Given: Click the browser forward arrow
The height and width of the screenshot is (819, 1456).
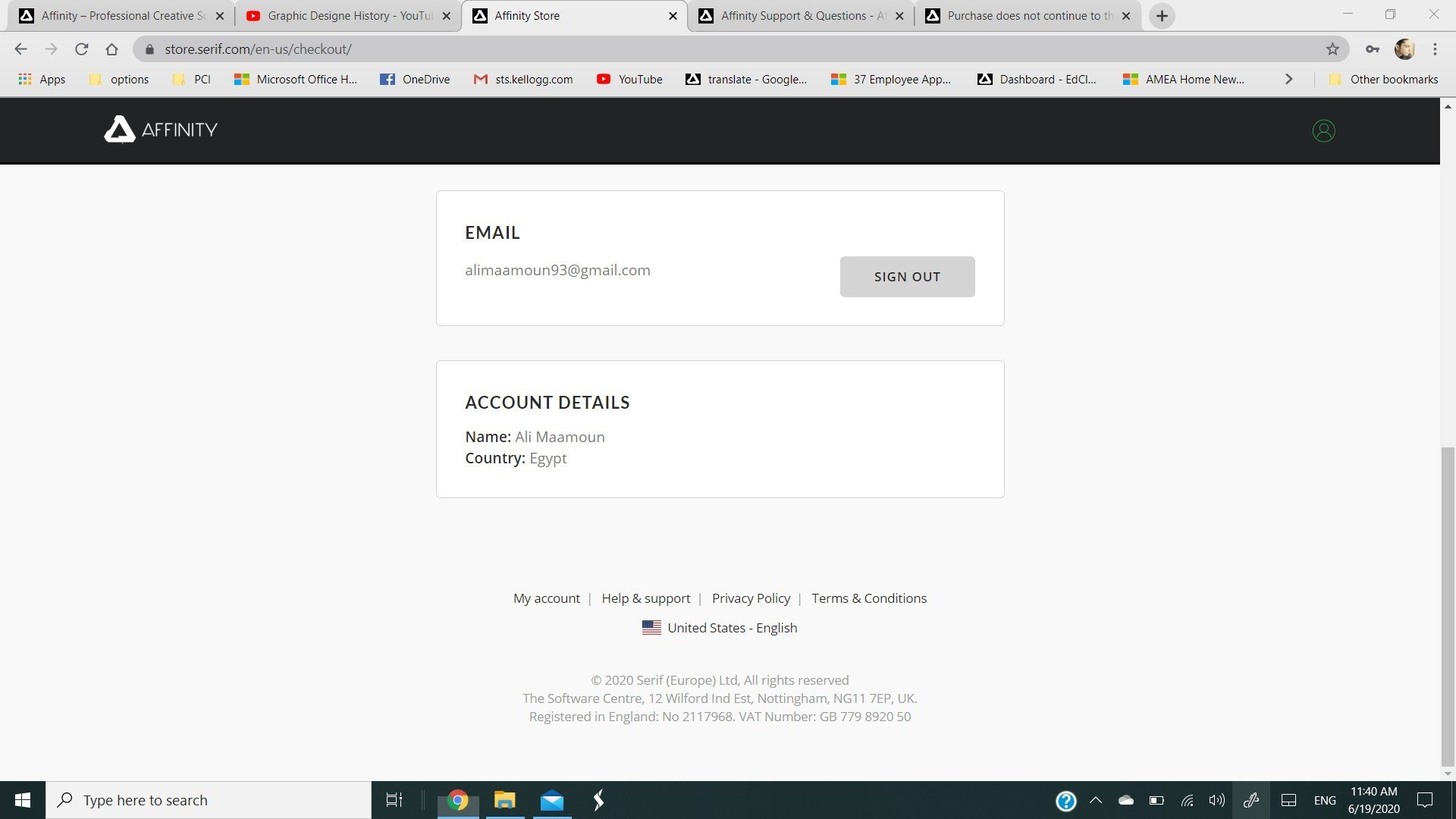Looking at the screenshot, I should click(51, 49).
